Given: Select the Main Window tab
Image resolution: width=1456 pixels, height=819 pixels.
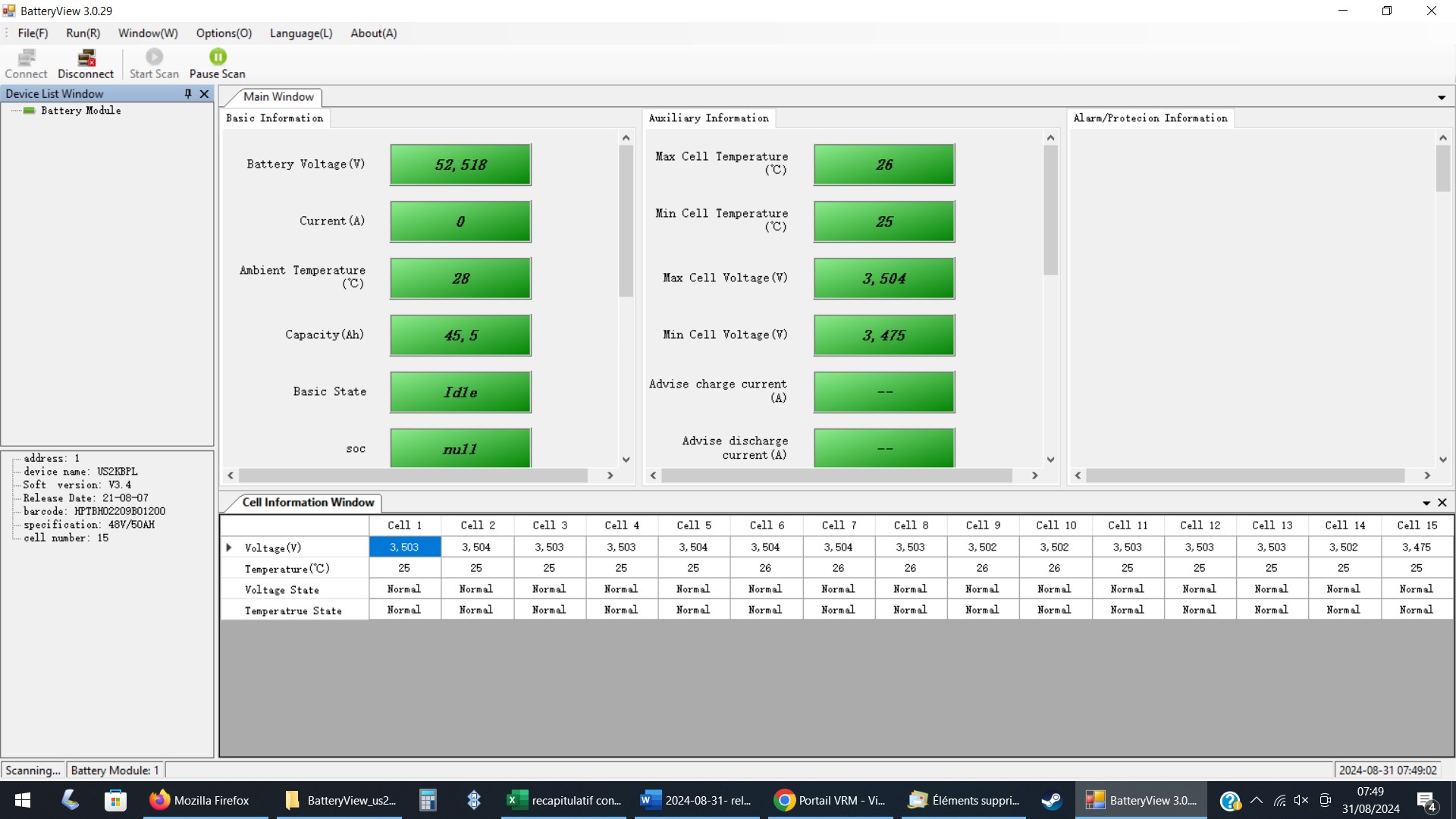Looking at the screenshot, I should pyautogui.click(x=278, y=97).
